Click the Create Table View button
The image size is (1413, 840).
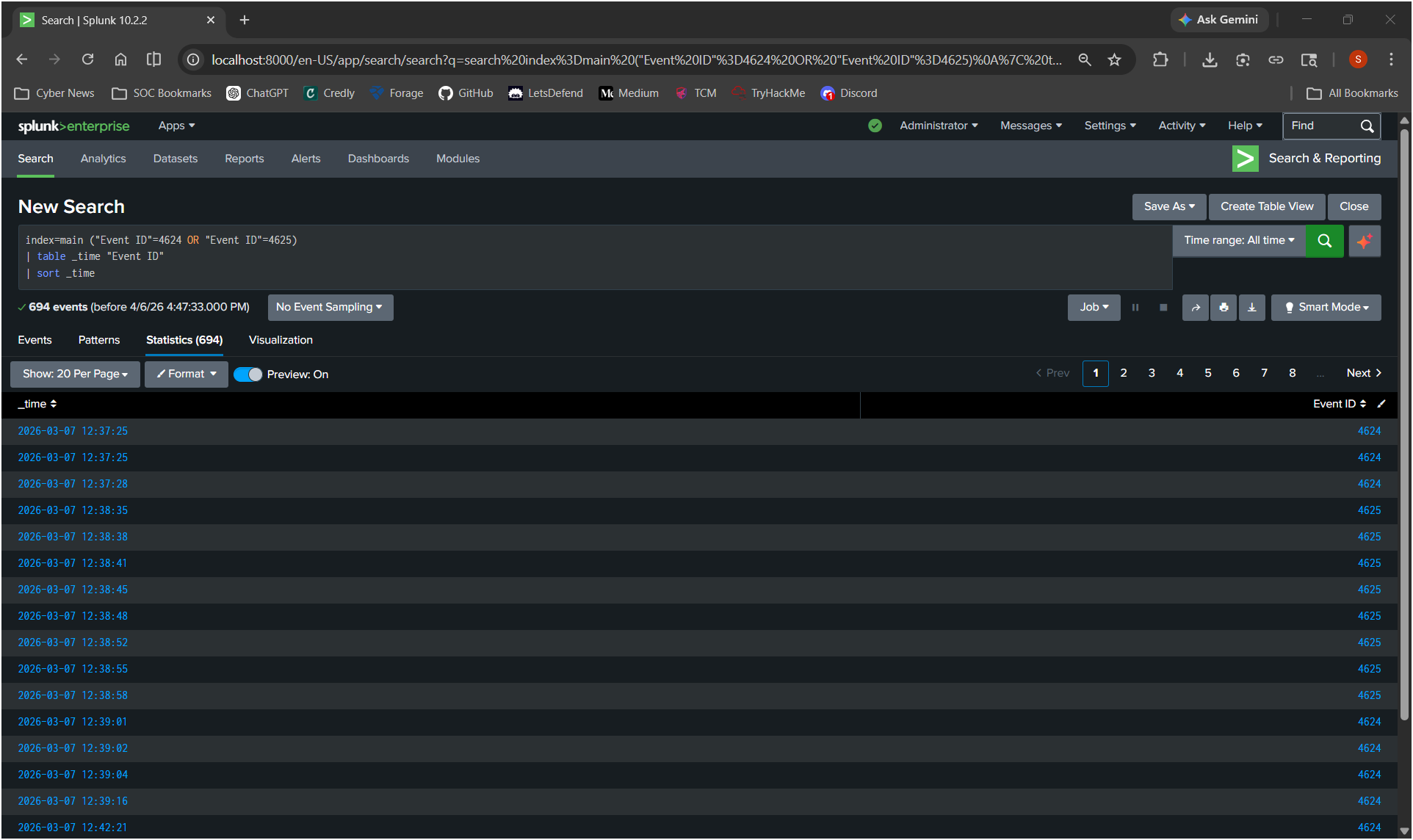tap(1267, 207)
